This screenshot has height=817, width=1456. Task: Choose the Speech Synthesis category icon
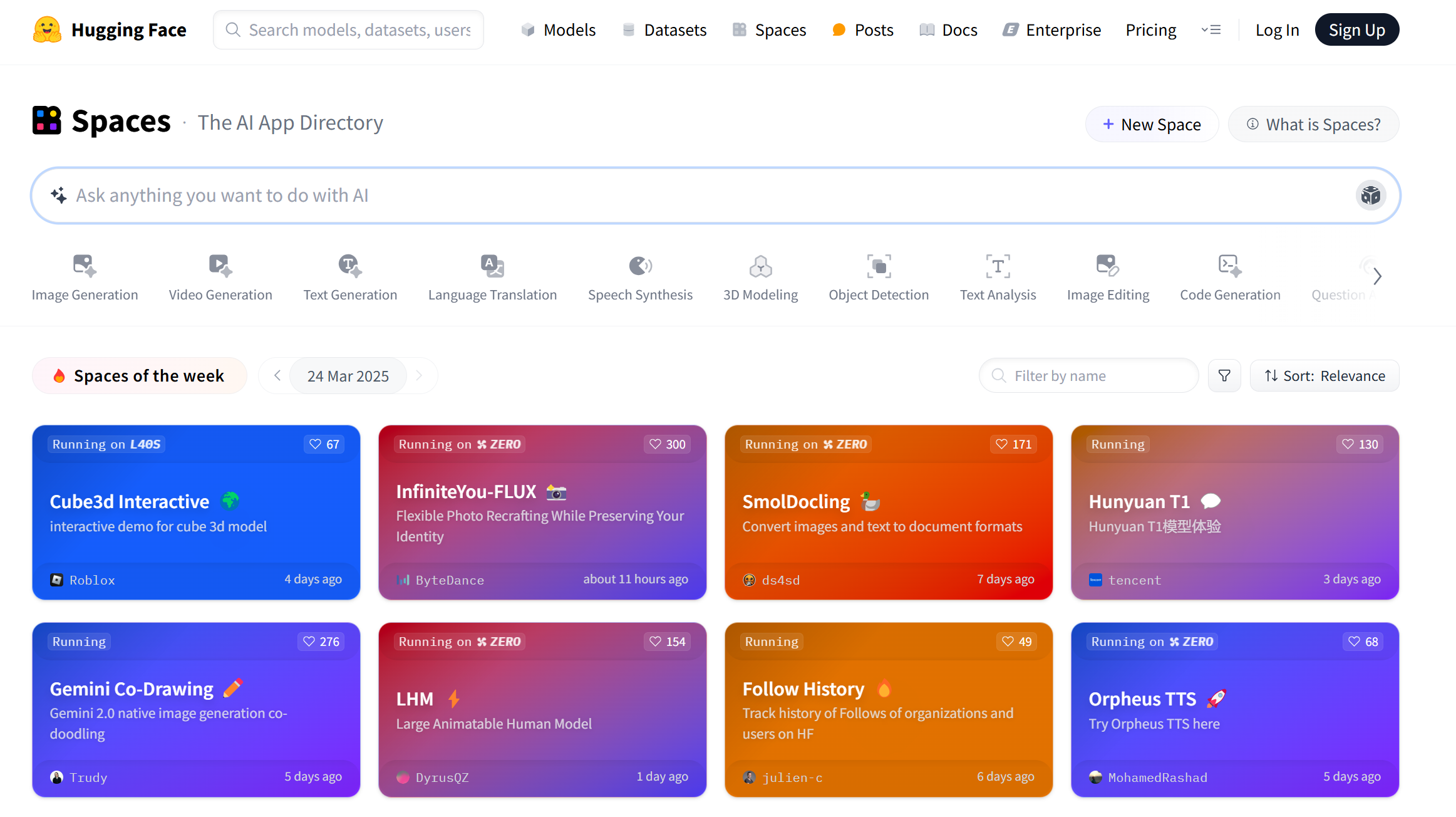pyautogui.click(x=640, y=266)
